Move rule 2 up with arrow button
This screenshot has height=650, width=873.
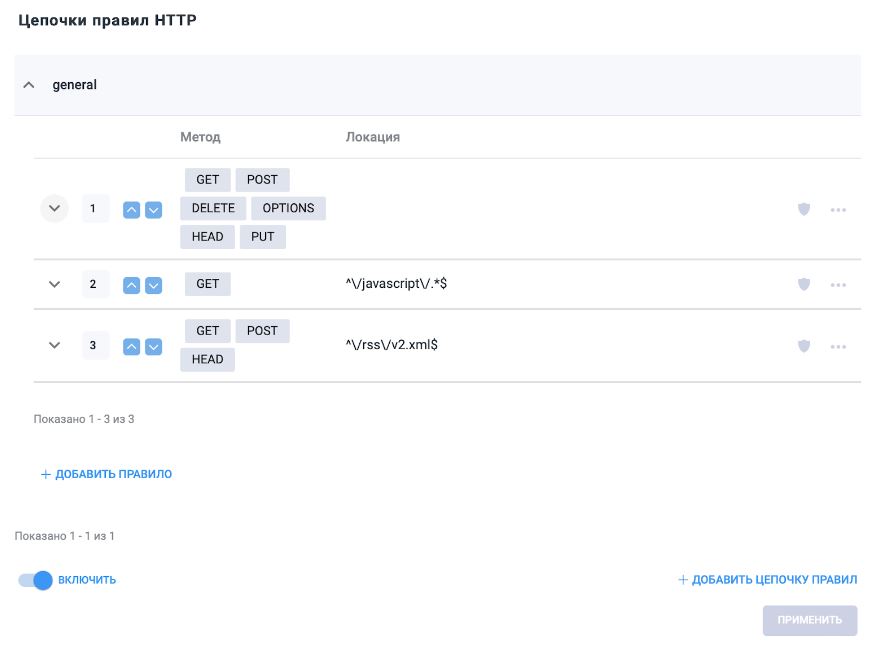tap(131, 285)
